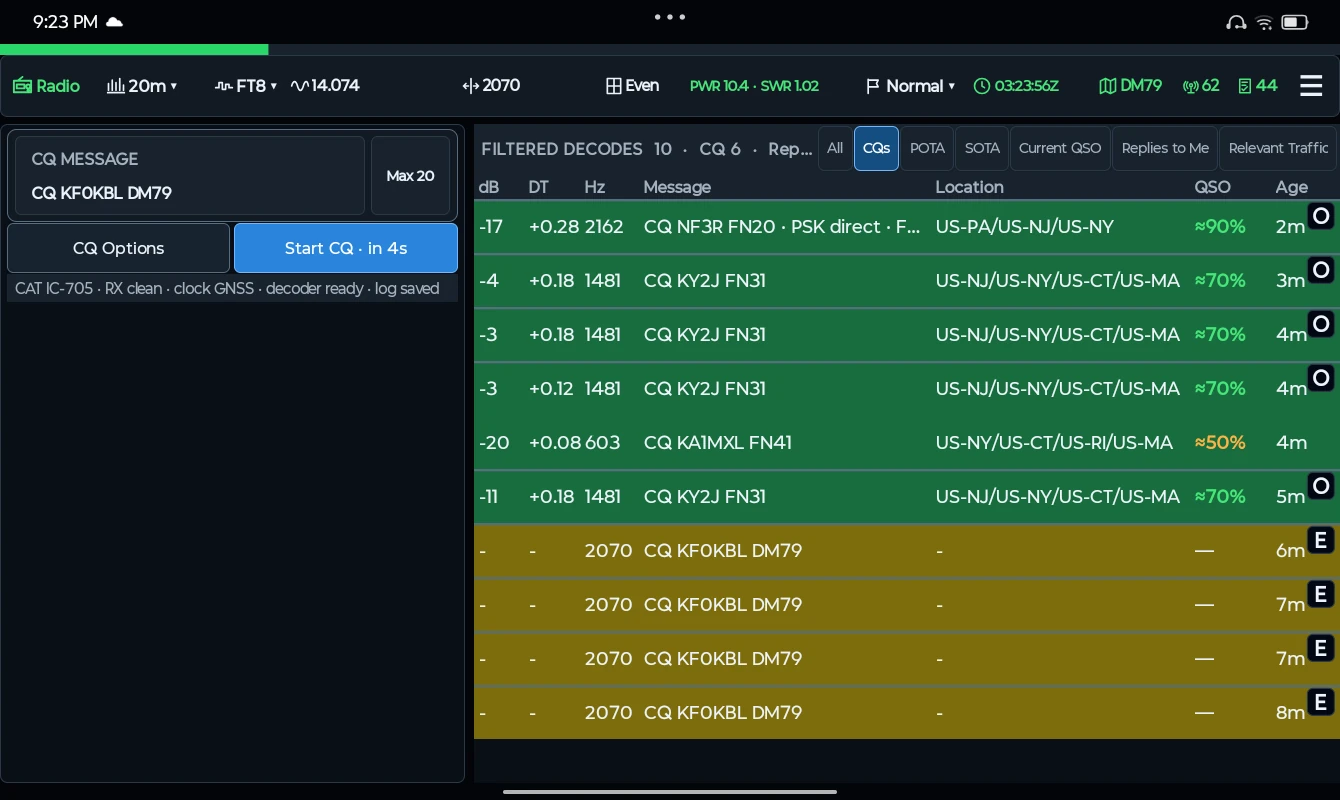
Task: Tap the 2070 audio offset indicator
Action: [491, 86]
